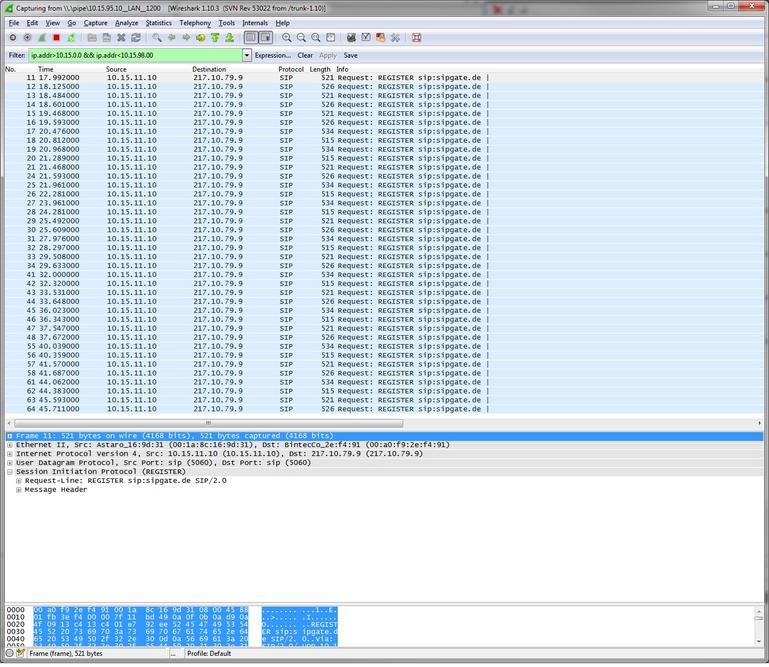
Task: Click the Expression... button
Action: click(272, 55)
